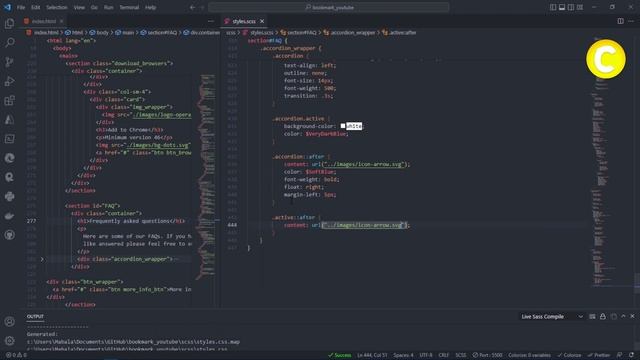Screen dimensions: 640x360
Task: Open the Go menu
Action: coord(94,7)
